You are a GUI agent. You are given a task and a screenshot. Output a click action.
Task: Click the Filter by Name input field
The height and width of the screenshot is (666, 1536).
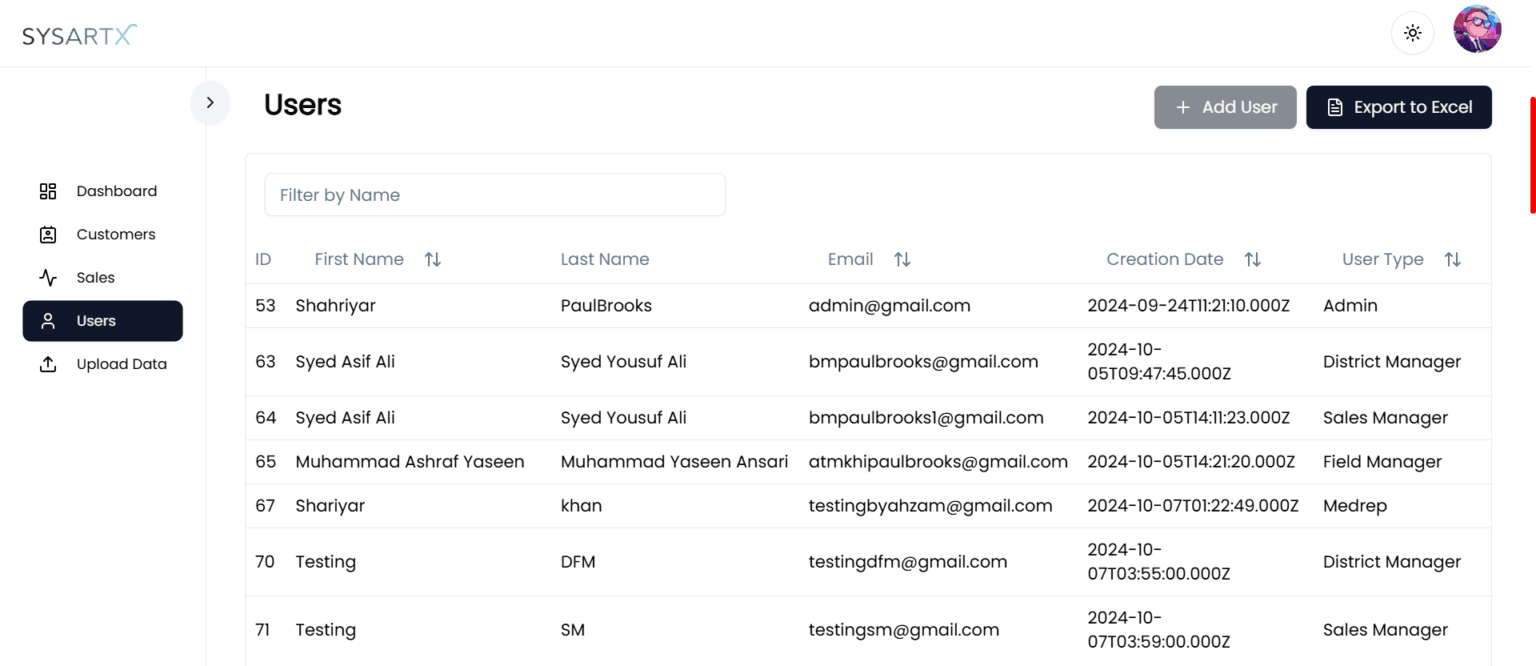tap(494, 194)
